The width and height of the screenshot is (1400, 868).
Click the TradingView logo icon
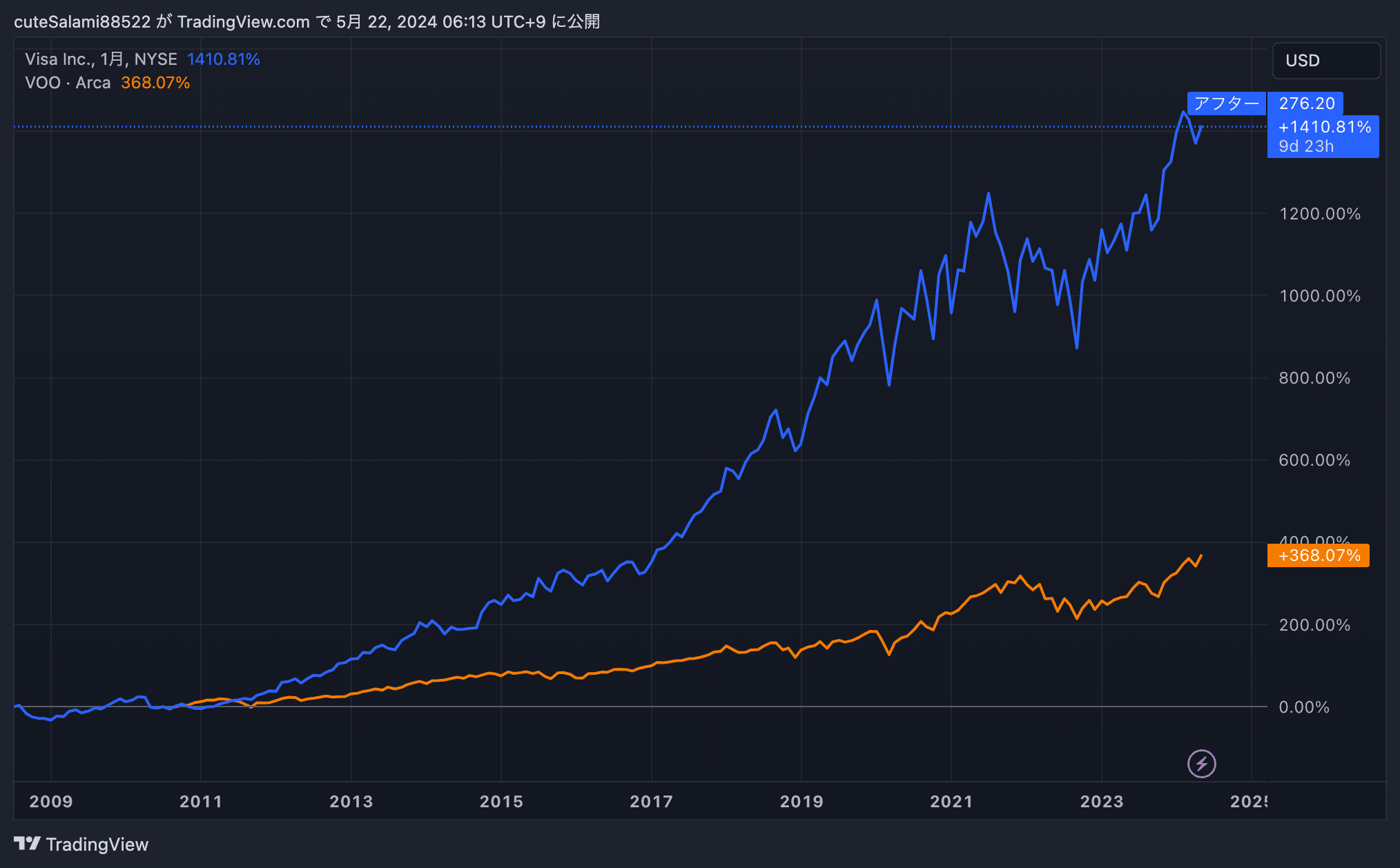tap(27, 844)
